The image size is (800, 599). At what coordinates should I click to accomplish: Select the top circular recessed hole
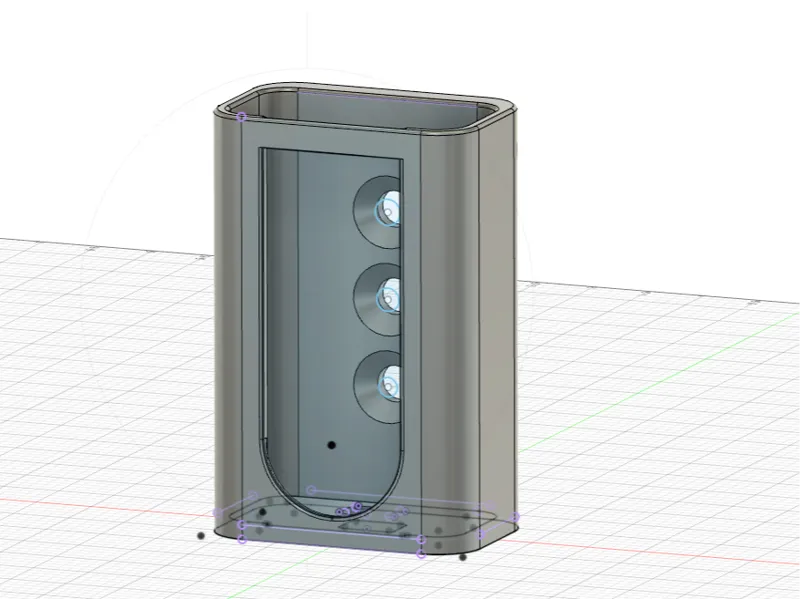(377, 212)
